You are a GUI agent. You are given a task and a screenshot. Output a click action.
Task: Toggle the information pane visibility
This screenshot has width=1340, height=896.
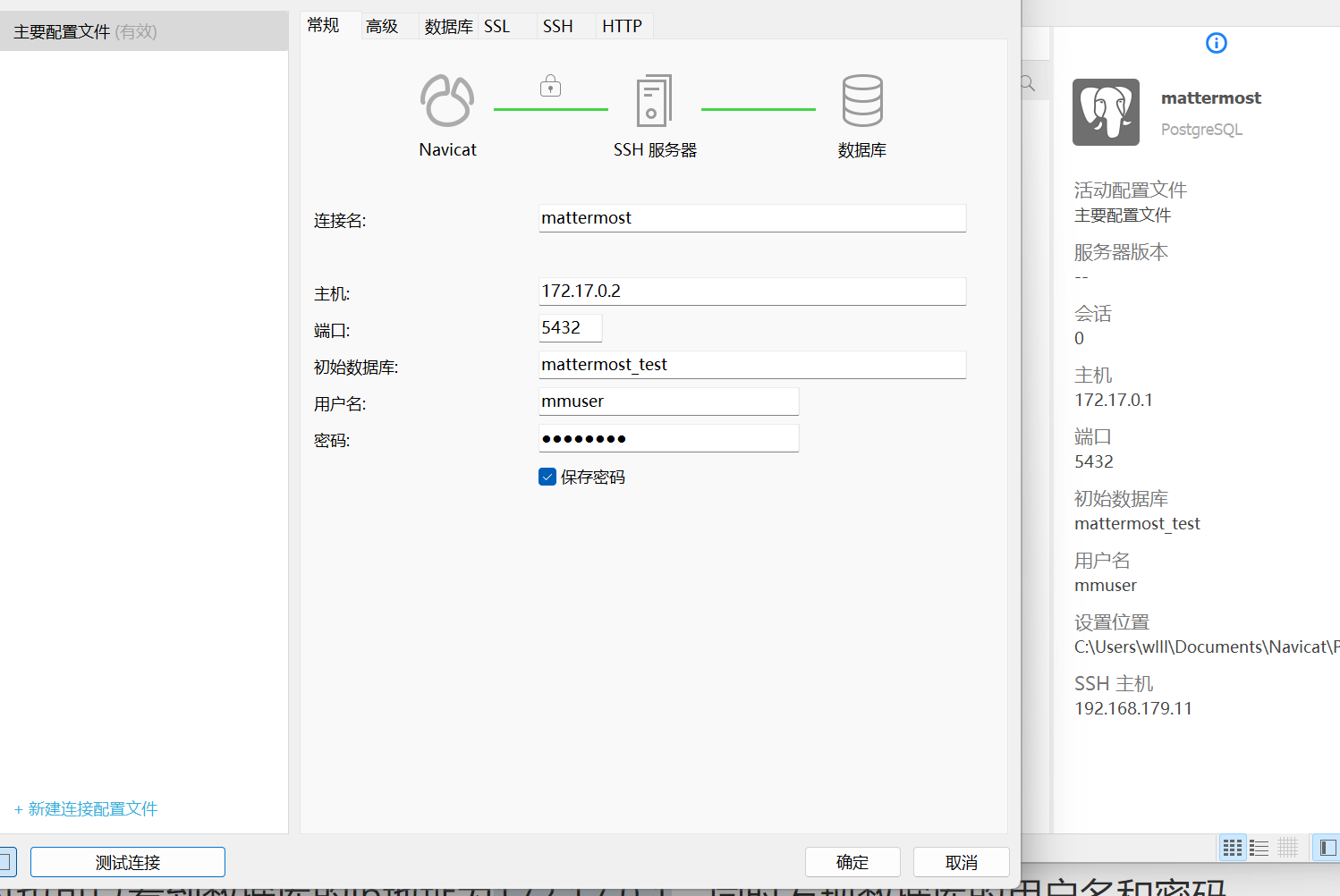click(1327, 848)
